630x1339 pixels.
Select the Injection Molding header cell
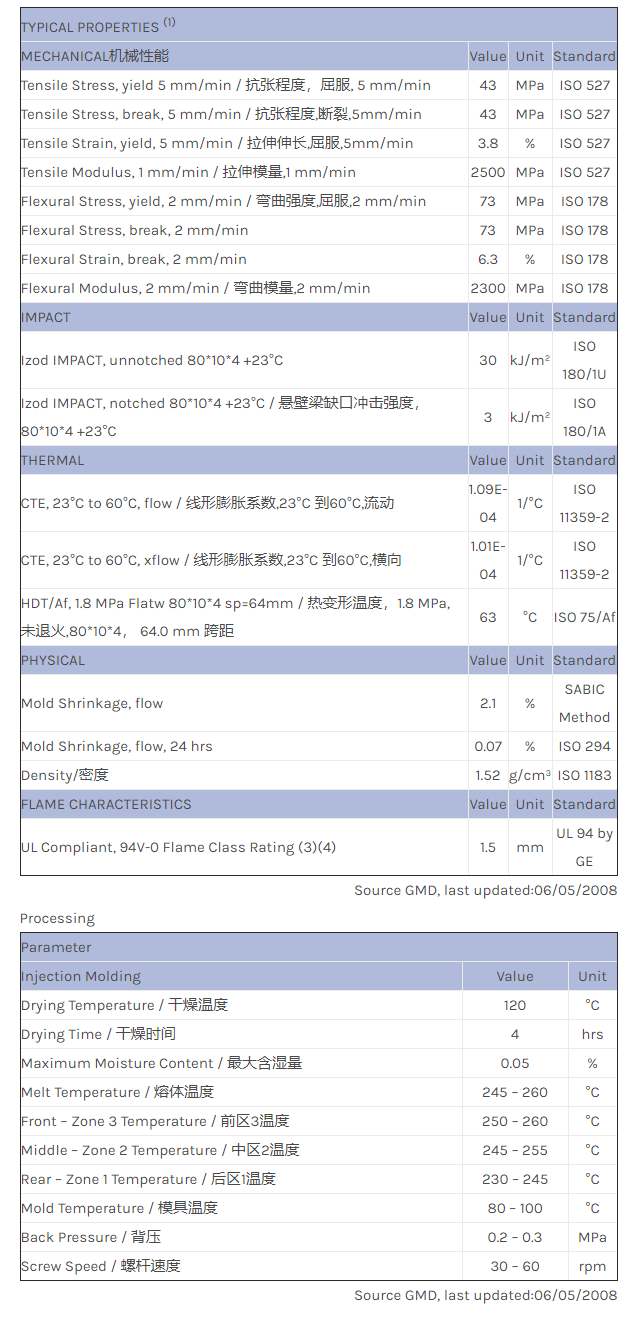tap(81, 976)
